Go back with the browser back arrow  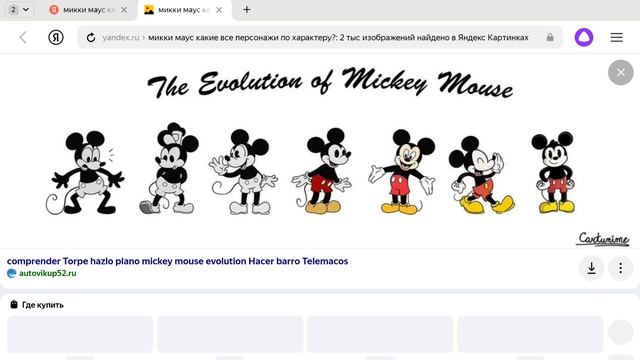point(23,38)
